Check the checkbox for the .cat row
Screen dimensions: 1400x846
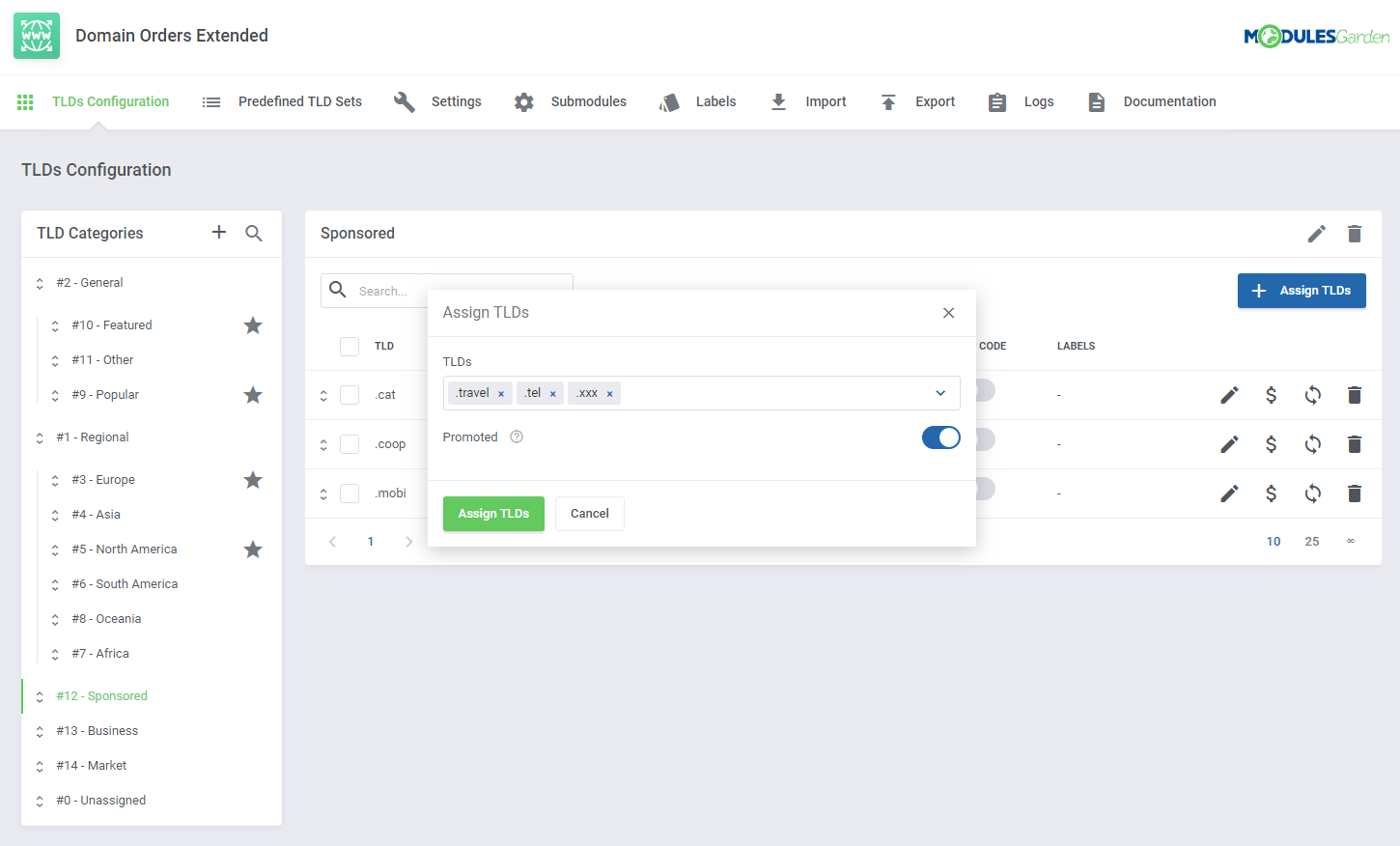point(350,395)
